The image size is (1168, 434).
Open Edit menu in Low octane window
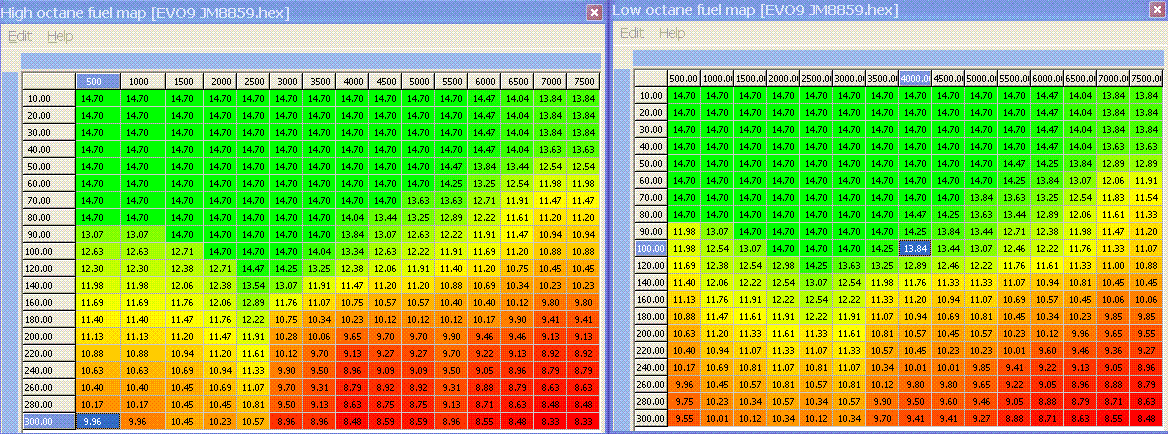632,33
